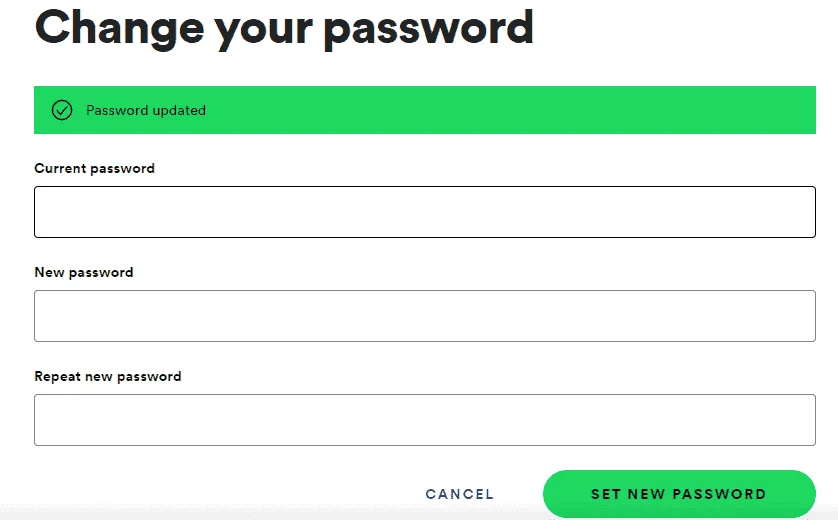Image resolution: width=838 pixels, height=520 pixels.
Task: Submit the form with the green pill button
Action: 679,494
